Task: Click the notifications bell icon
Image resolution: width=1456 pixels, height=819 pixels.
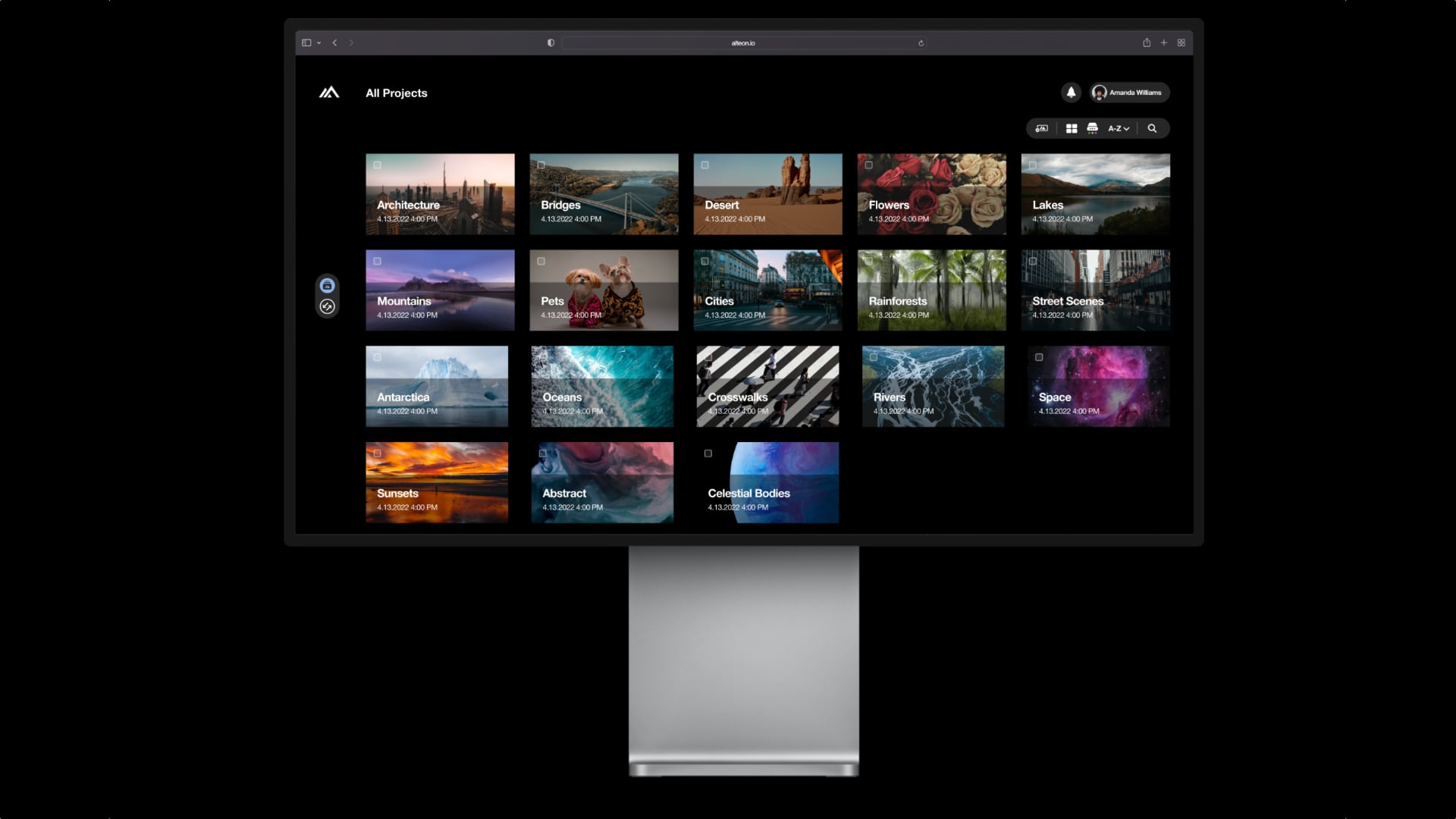Action: [1071, 93]
